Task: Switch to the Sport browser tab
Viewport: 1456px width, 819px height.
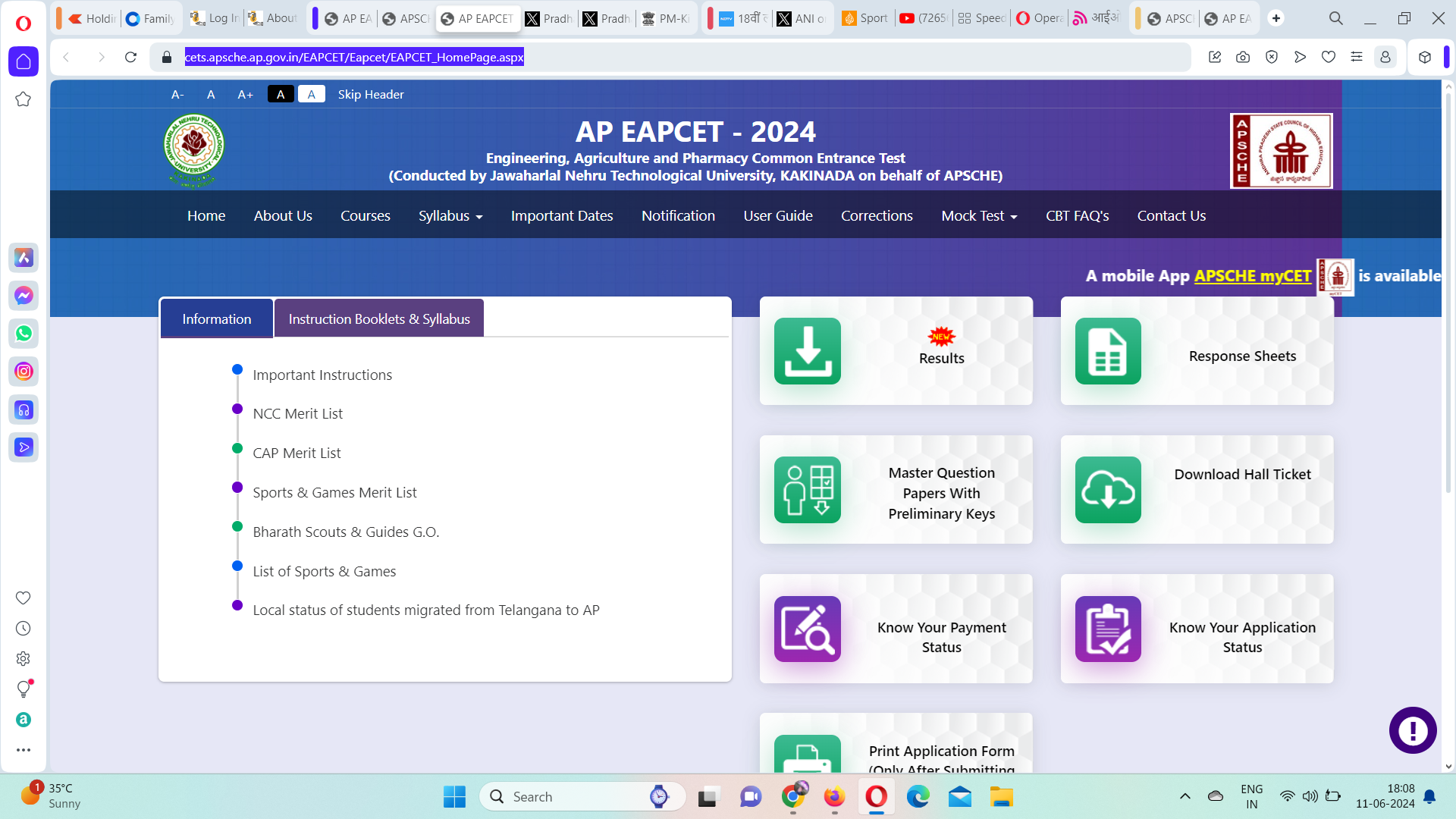Action: tap(864, 18)
